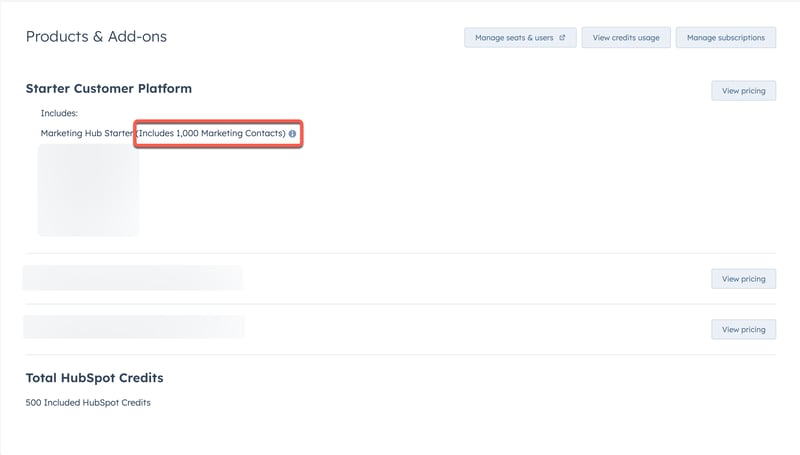Viewport: 800px width, 455px height.
Task: Click the Includes: label
Action: point(59,113)
